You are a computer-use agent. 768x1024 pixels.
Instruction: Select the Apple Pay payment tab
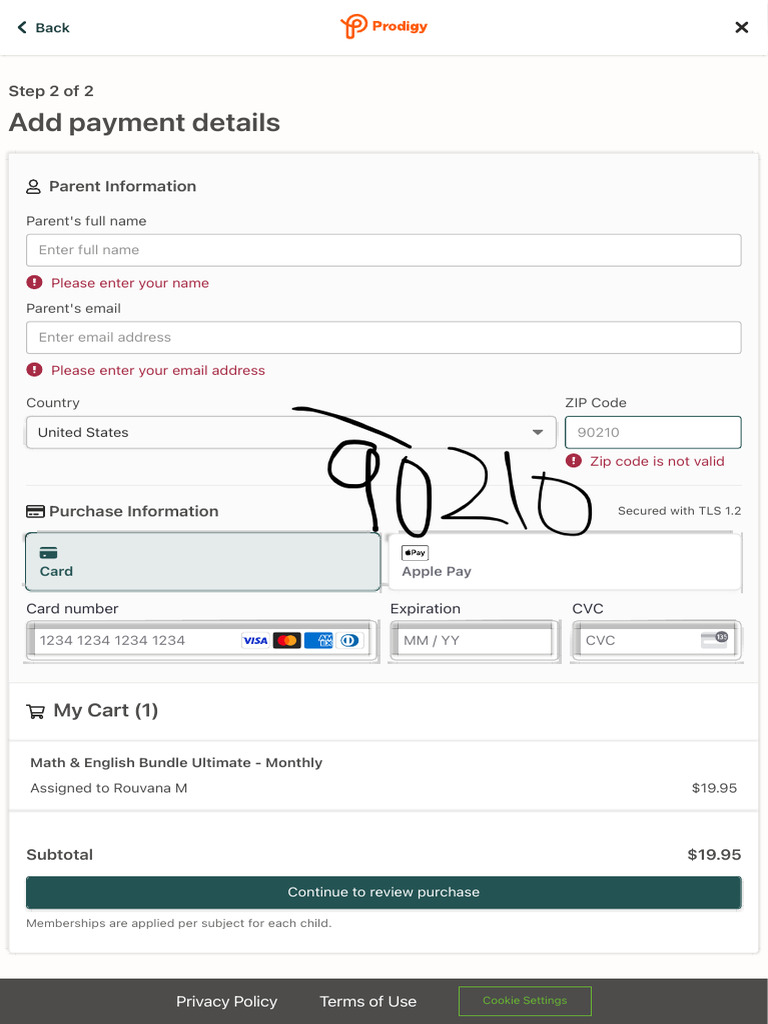(x=564, y=562)
